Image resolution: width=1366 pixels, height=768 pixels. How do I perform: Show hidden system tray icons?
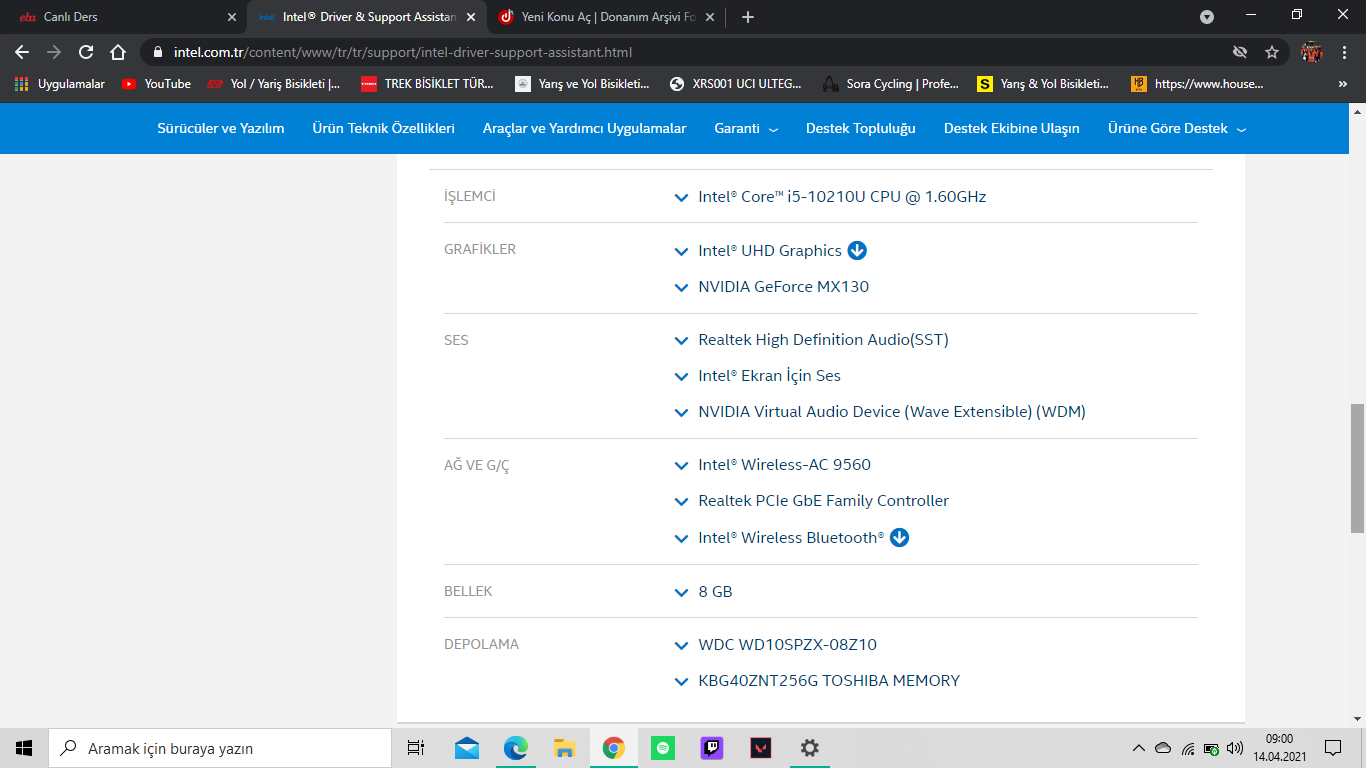coord(1139,748)
